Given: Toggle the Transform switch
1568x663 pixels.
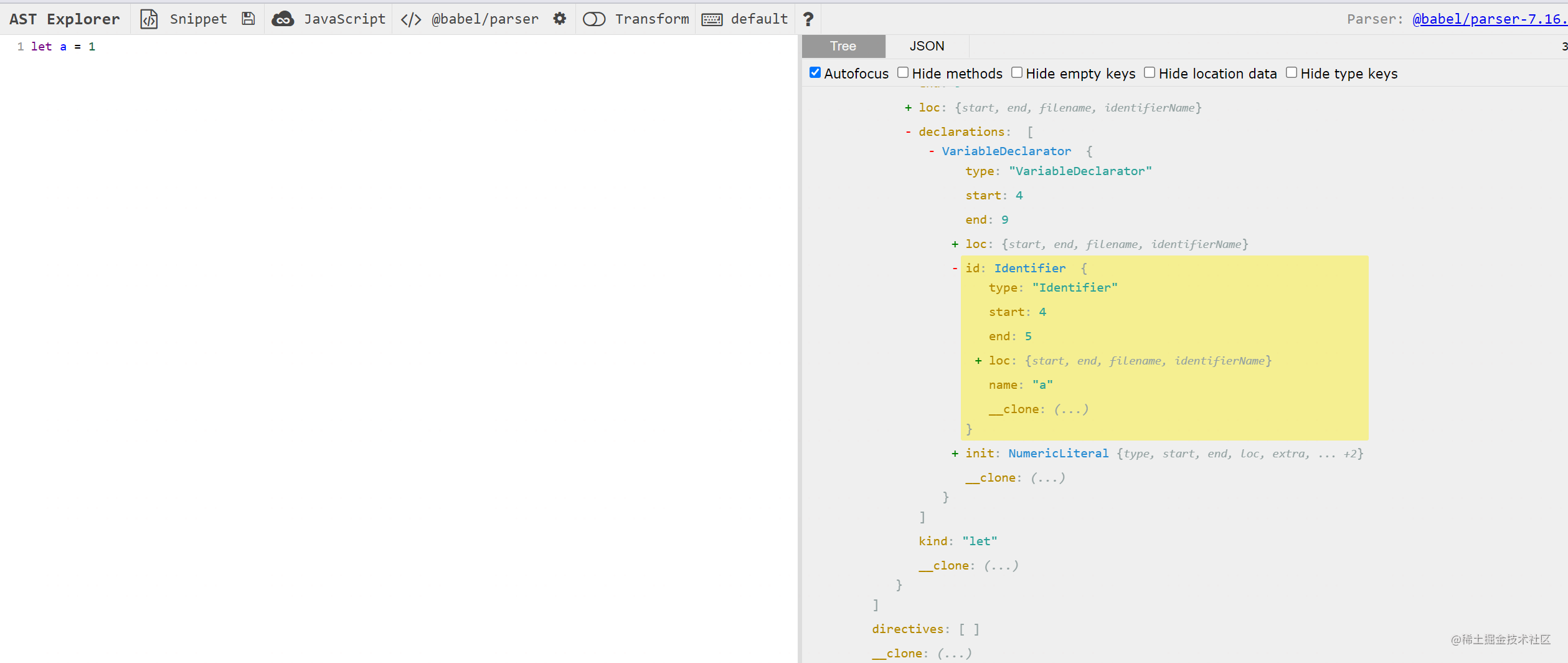Looking at the screenshot, I should (594, 19).
